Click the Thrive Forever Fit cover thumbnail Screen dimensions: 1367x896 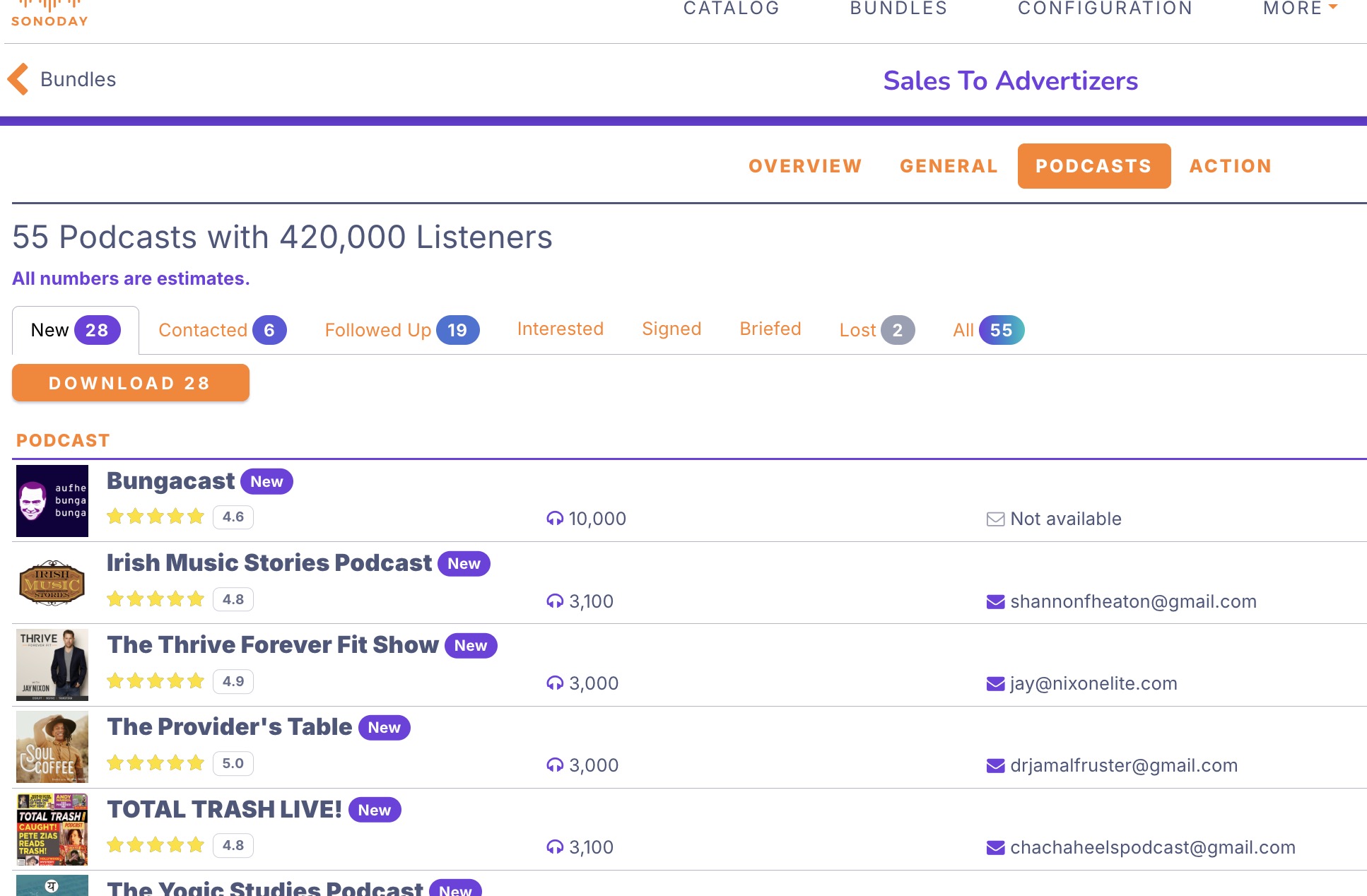click(x=52, y=665)
